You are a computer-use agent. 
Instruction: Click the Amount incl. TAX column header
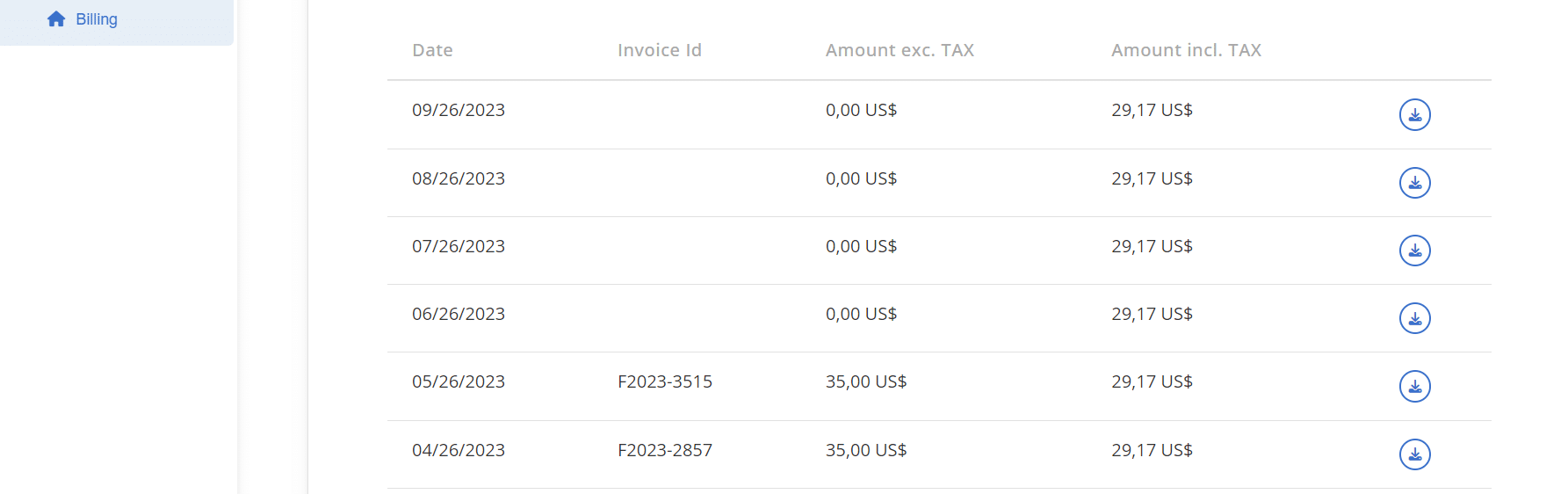(1186, 50)
